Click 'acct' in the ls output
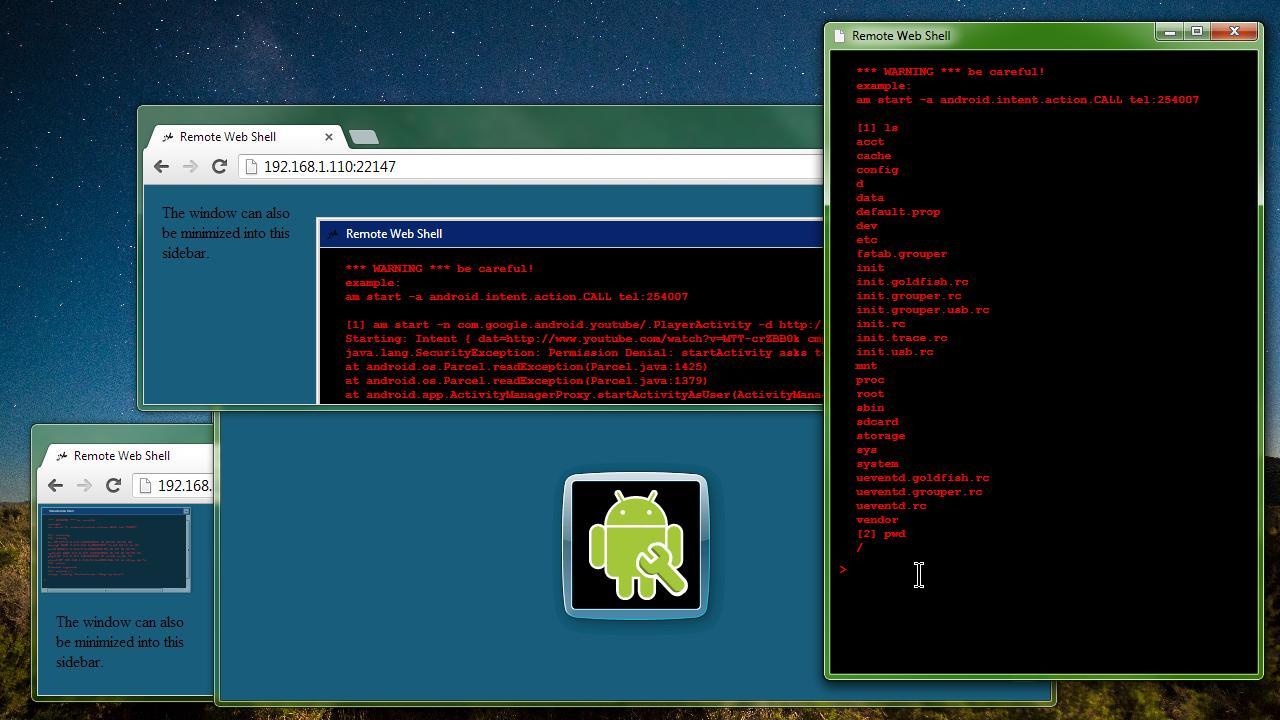1280x720 pixels. click(x=870, y=142)
